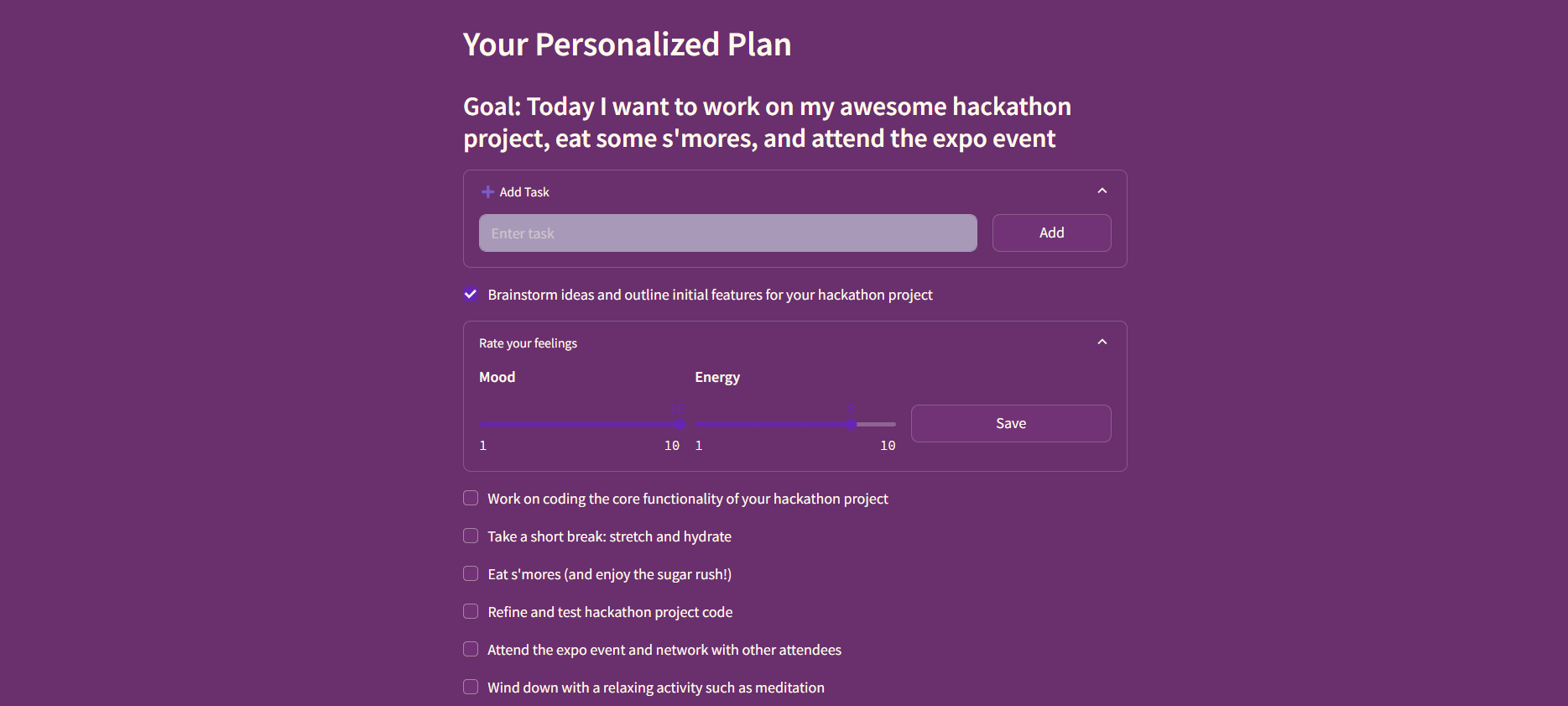This screenshot has height=706, width=1568.
Task: Click the Attend the expo event label
Action: pyautogui.click(x=664, y=650)
